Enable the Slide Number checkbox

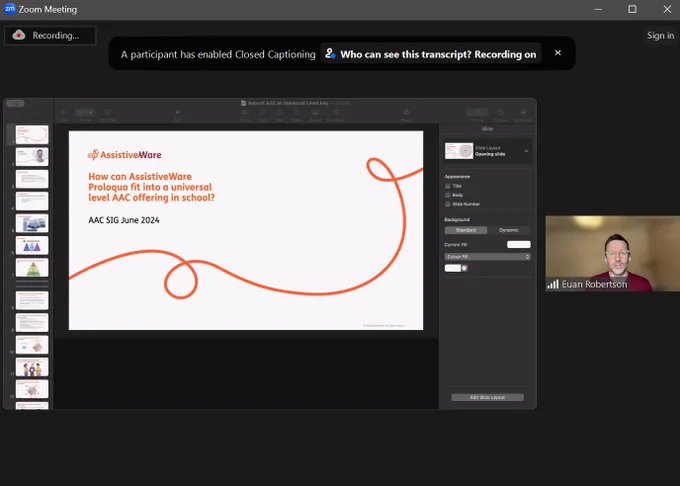(x=448, y=204)
